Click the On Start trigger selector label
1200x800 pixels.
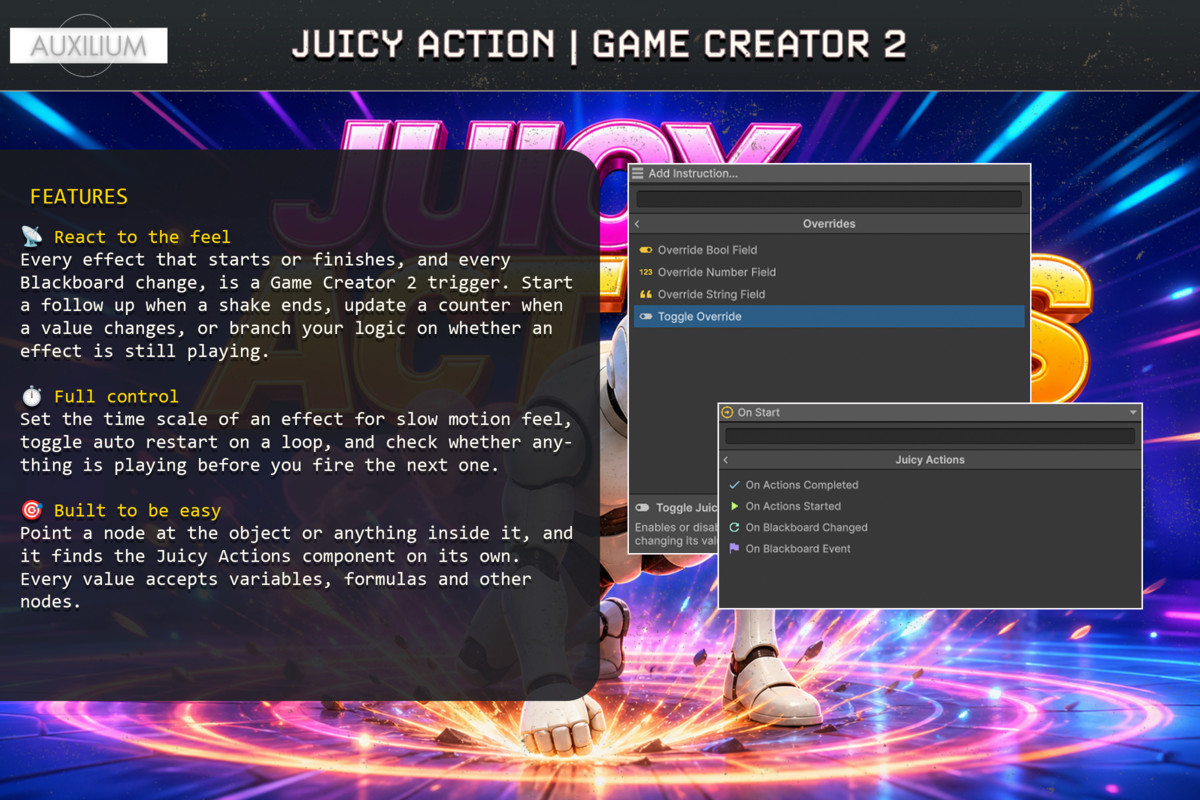point(759,412)
